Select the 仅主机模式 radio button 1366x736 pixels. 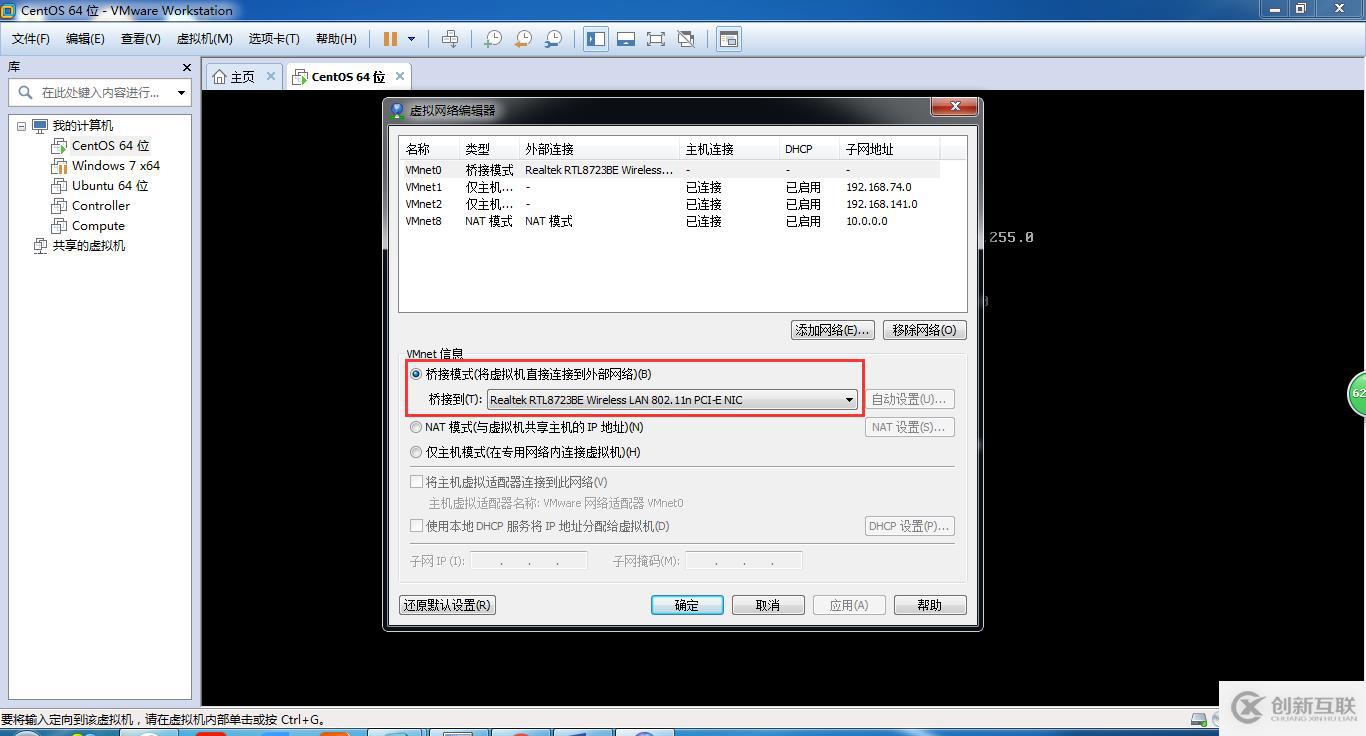tap(416, 452)
